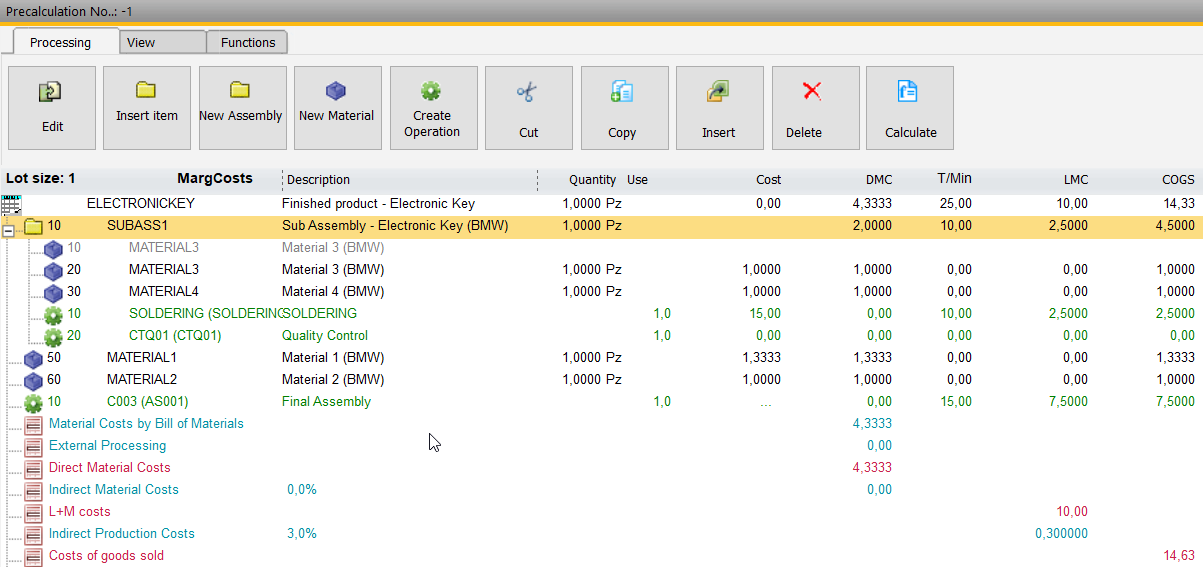
Task: Select MATERIAL1 tree item
Action: point(142,358)
